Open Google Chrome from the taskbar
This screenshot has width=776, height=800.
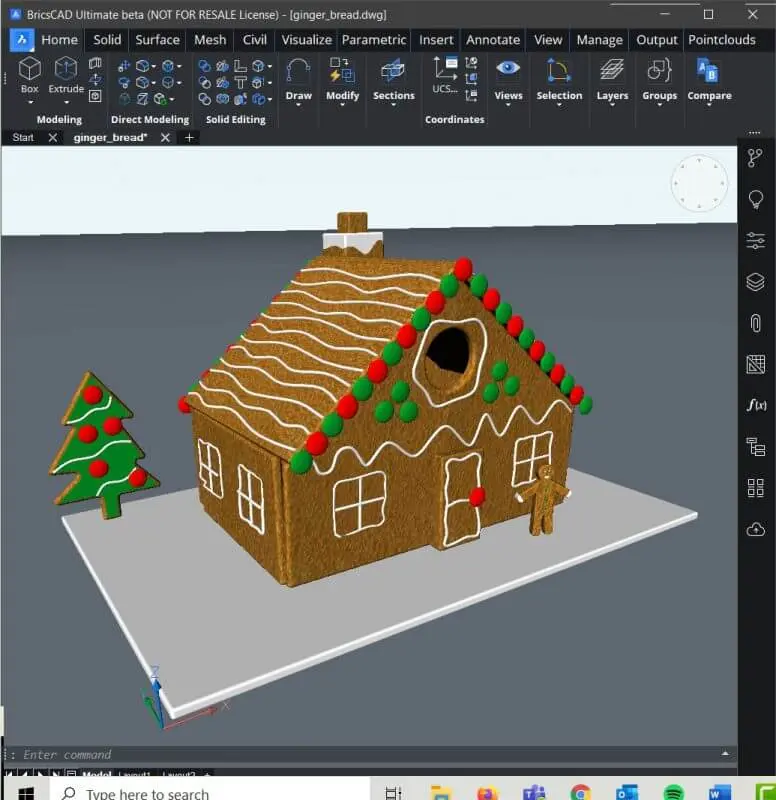point(581,792)
